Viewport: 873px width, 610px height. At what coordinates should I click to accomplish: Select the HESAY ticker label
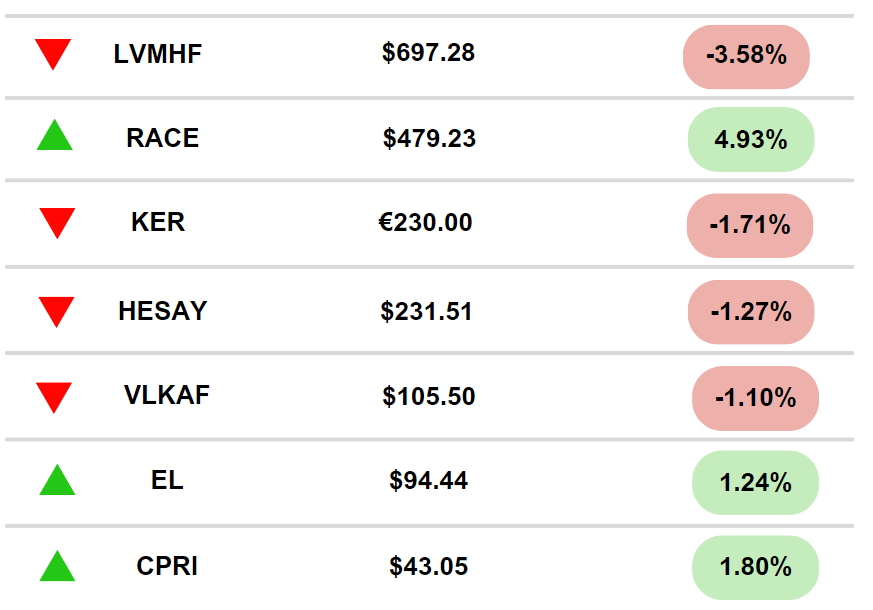tap(163, 310)
